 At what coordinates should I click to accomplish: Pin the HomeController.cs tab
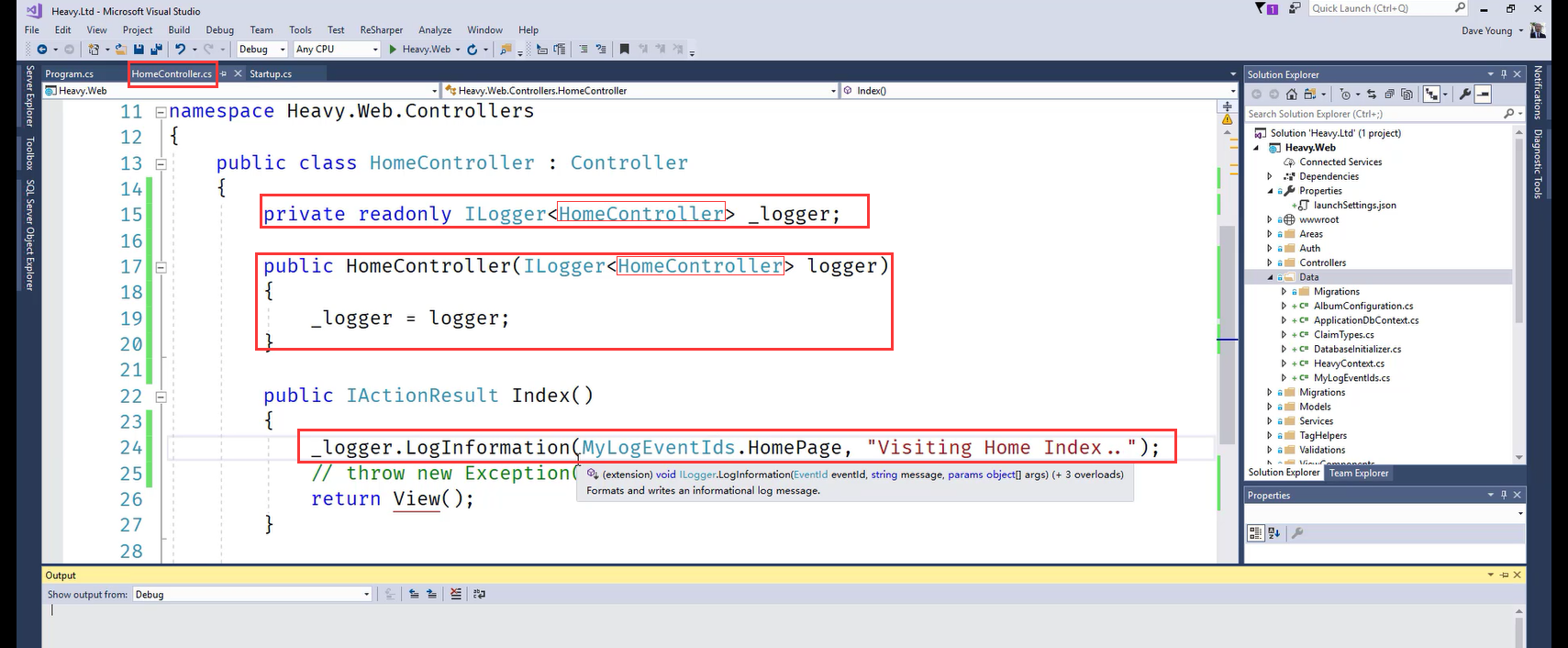coord(223,73)
